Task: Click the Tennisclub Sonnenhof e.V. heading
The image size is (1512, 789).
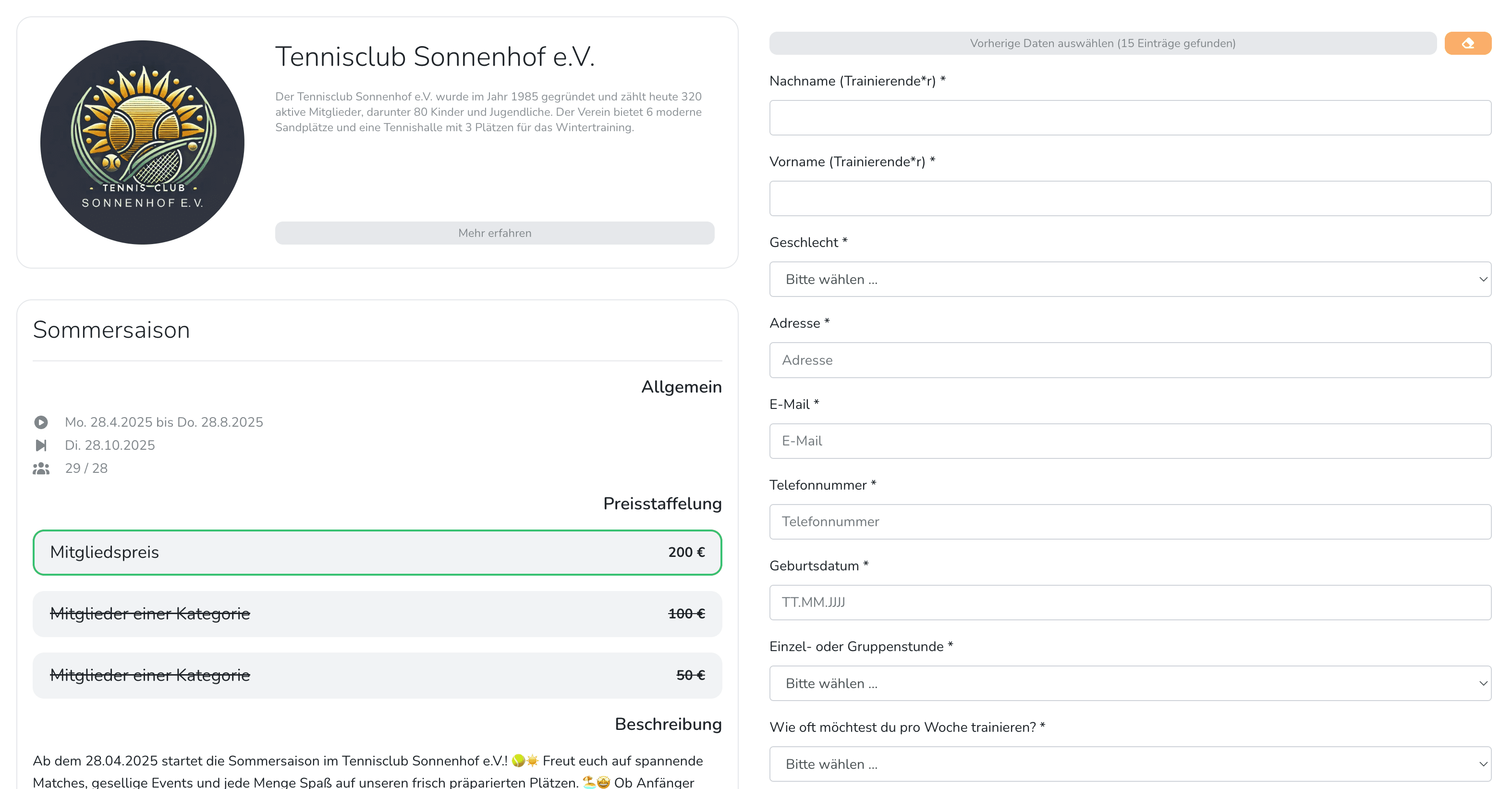Action: point(435,57)
